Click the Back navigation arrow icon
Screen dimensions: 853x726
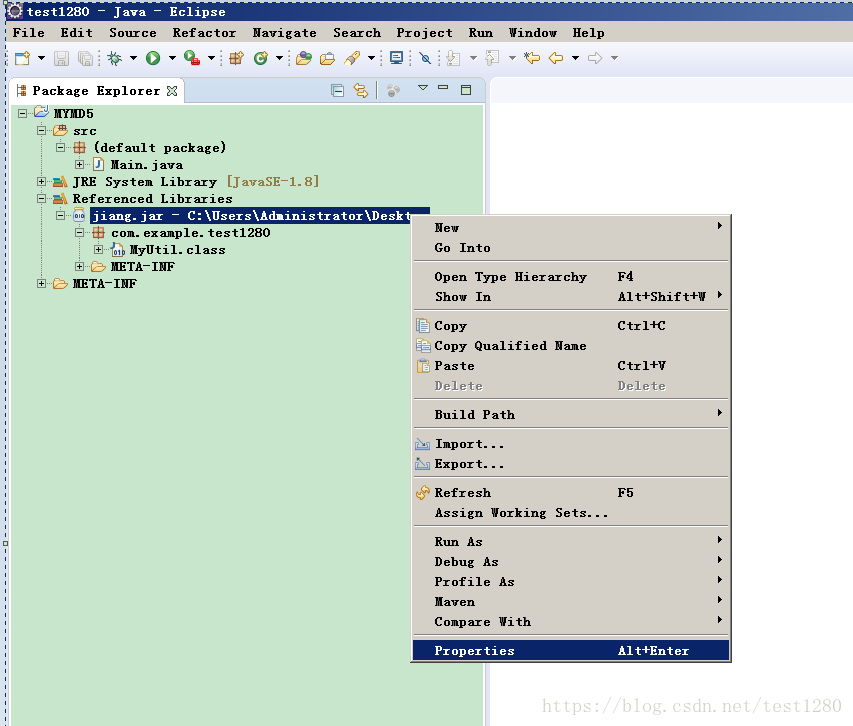point(555,58)
